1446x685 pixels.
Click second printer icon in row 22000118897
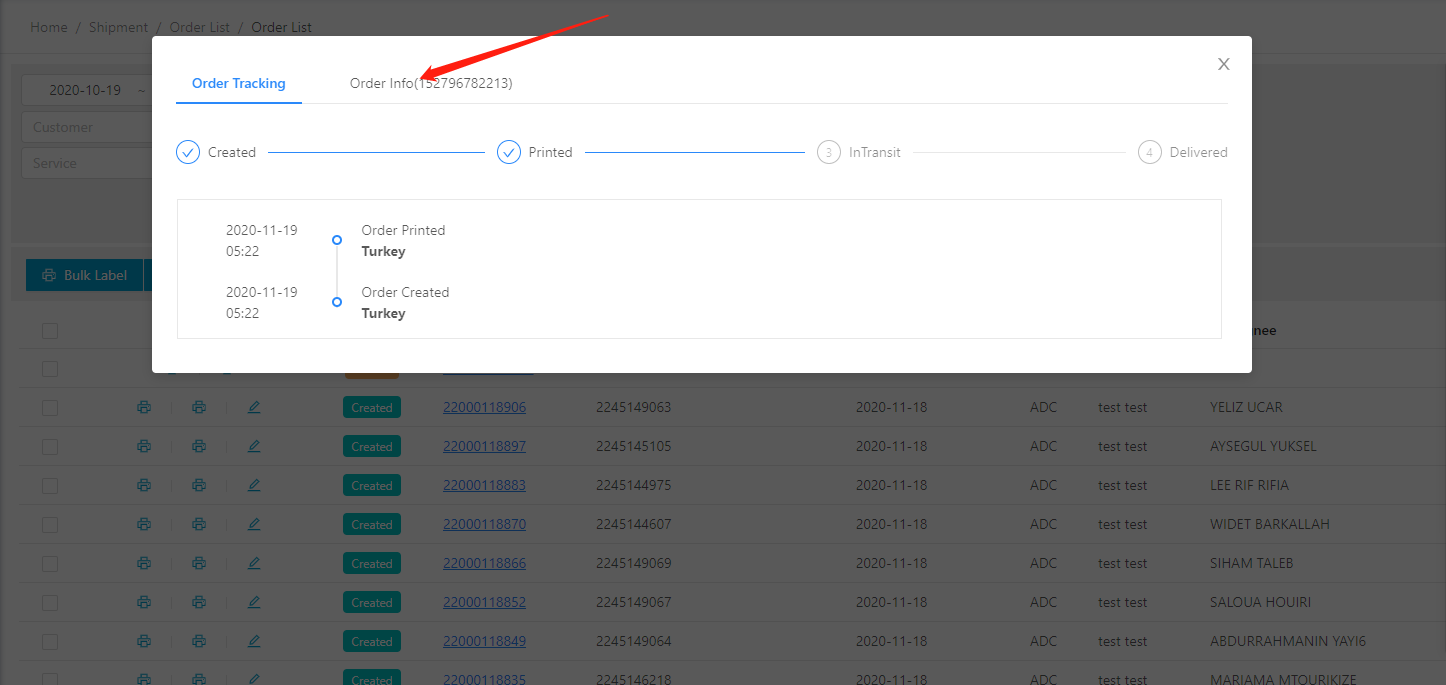[199, 446]
